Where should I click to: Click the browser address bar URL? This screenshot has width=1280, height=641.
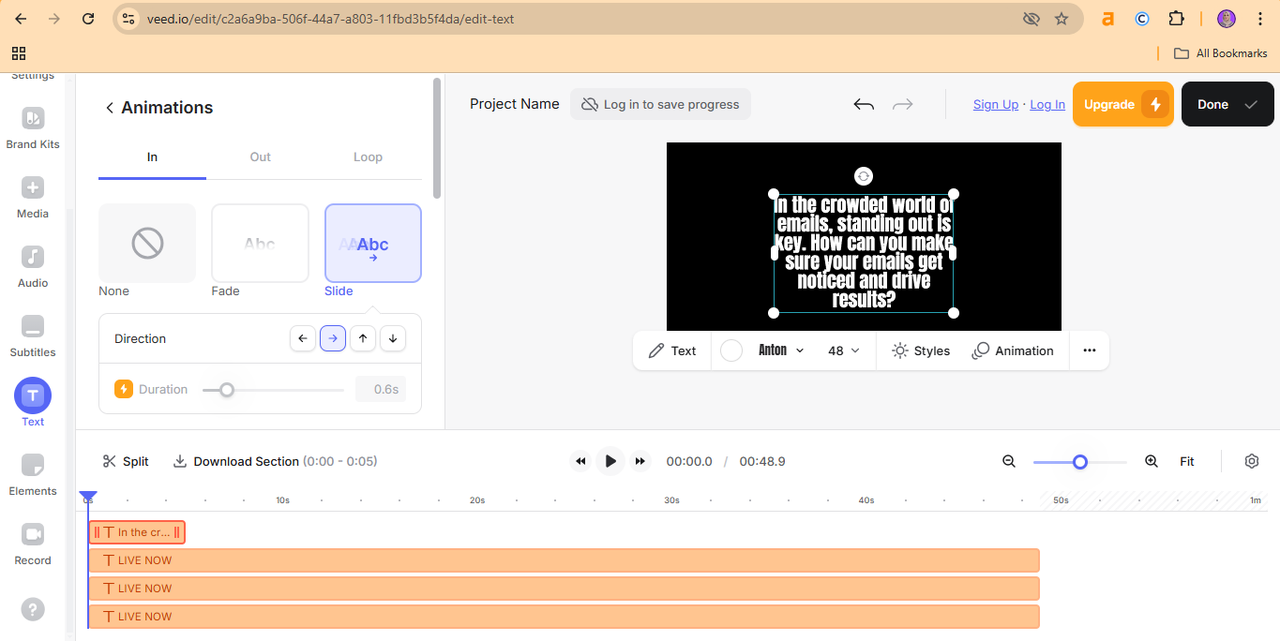[330, 19]
